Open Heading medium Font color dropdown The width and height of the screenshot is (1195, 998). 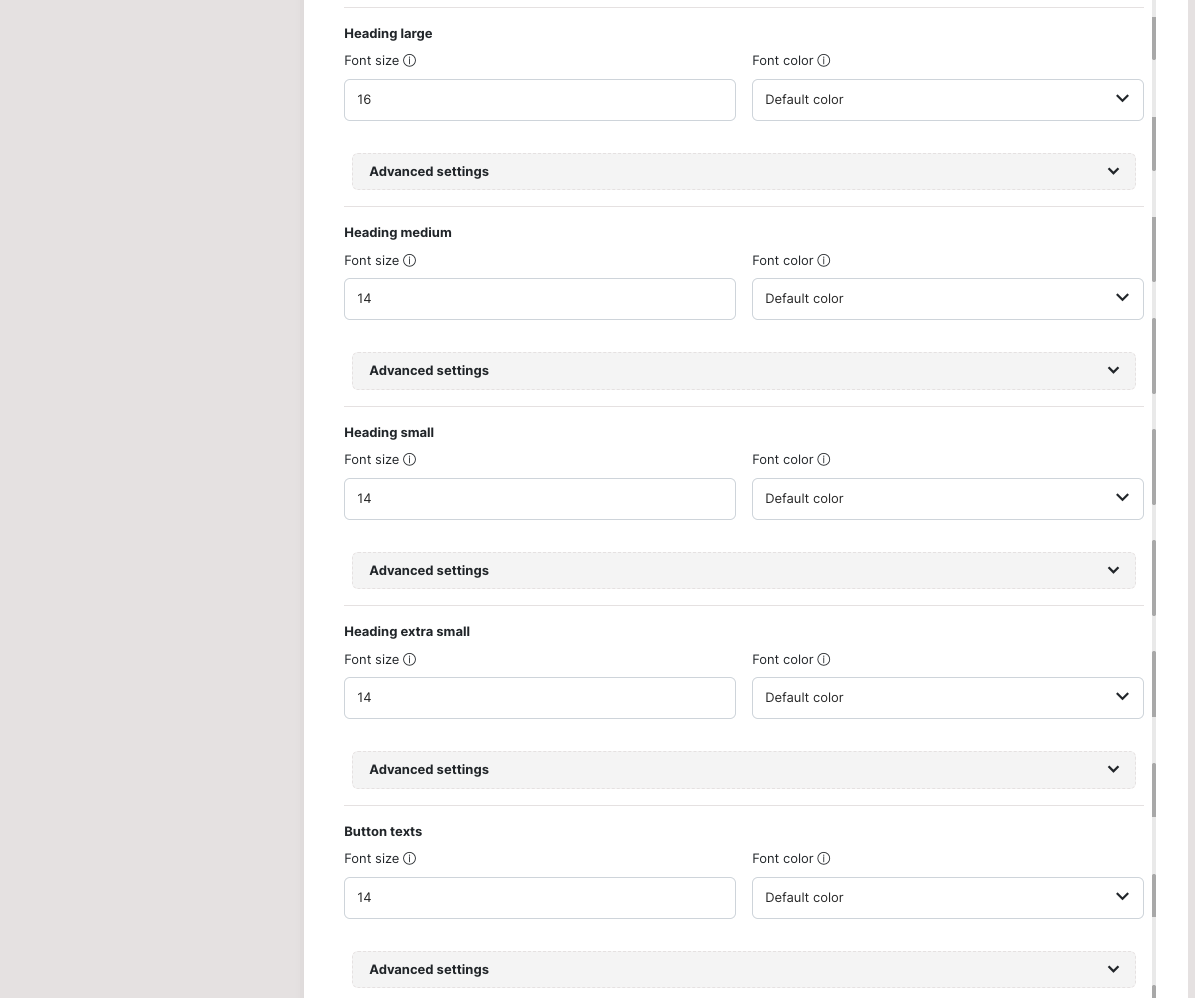(947, 299)
